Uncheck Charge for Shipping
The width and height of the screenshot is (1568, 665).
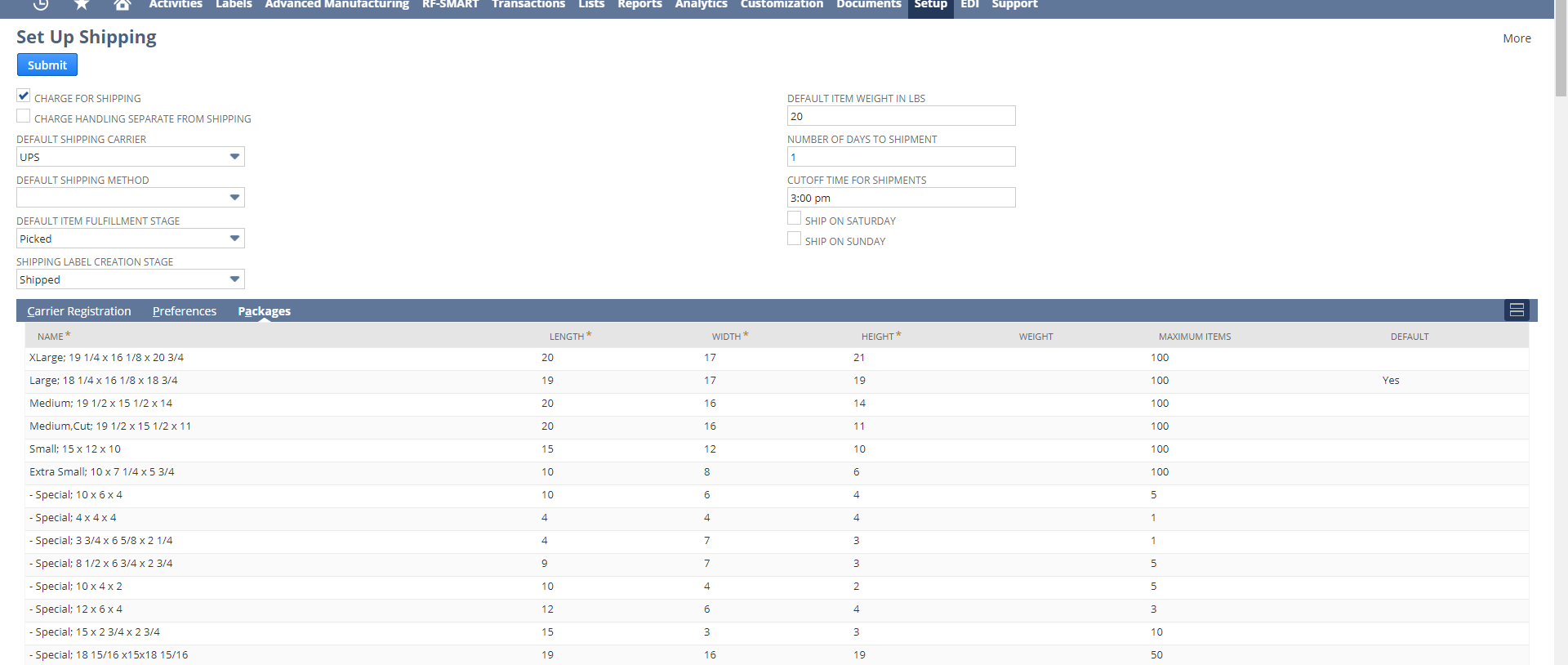pyautogui.click(x=24, y=96)
